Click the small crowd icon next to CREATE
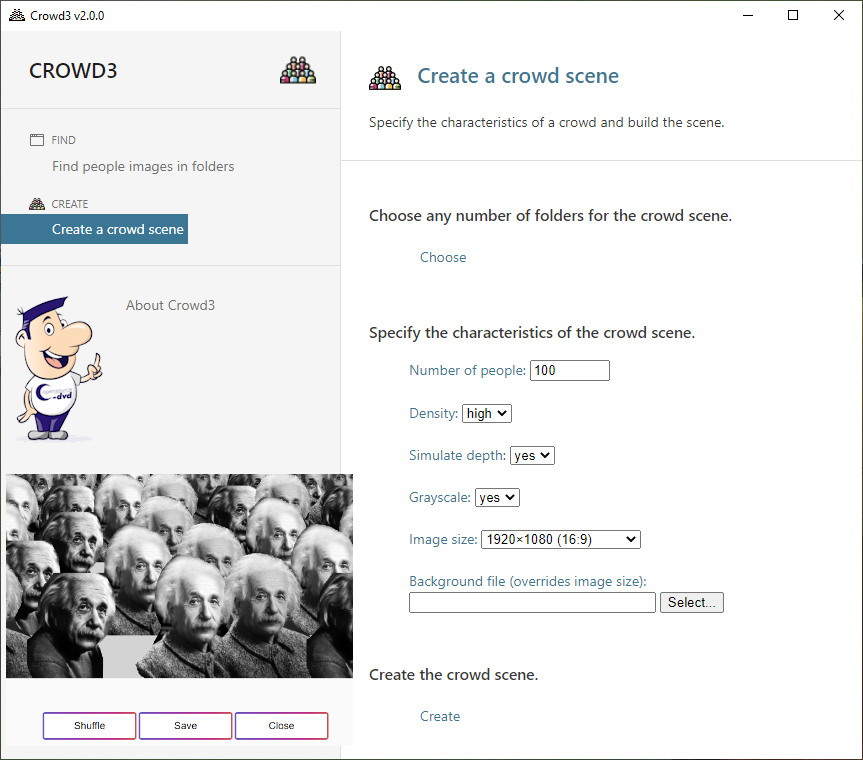Image resolution: width=863 pixels, height=760 pixels. click(37, 204)
